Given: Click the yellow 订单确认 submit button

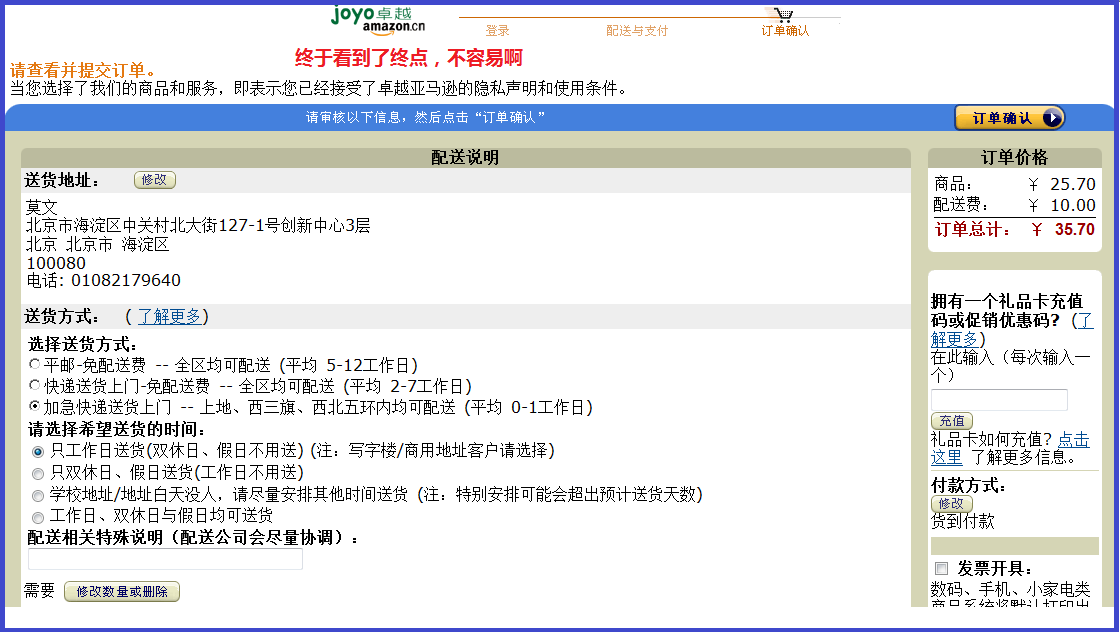Looking at the screenshot, I should pos(1009,118).
